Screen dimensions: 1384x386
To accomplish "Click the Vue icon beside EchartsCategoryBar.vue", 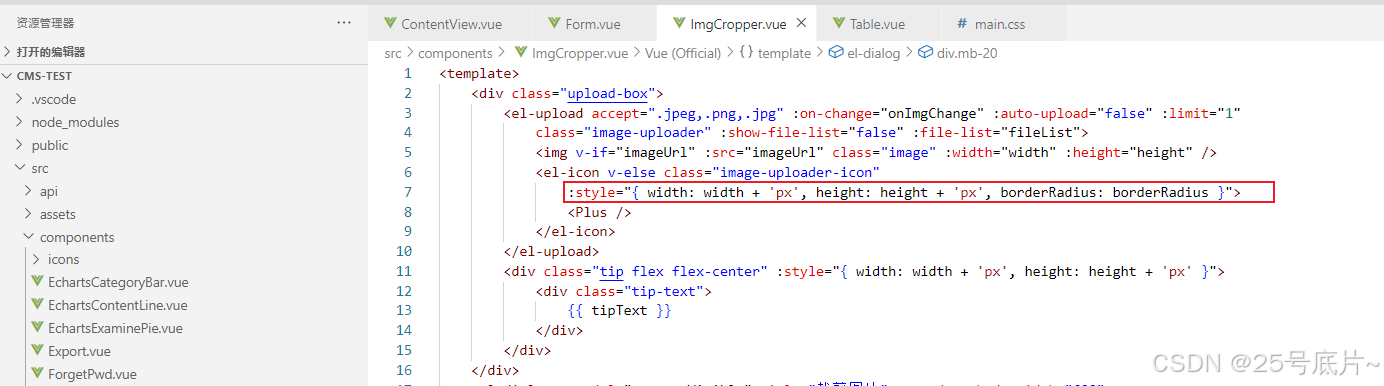I will tap(38, 282).
